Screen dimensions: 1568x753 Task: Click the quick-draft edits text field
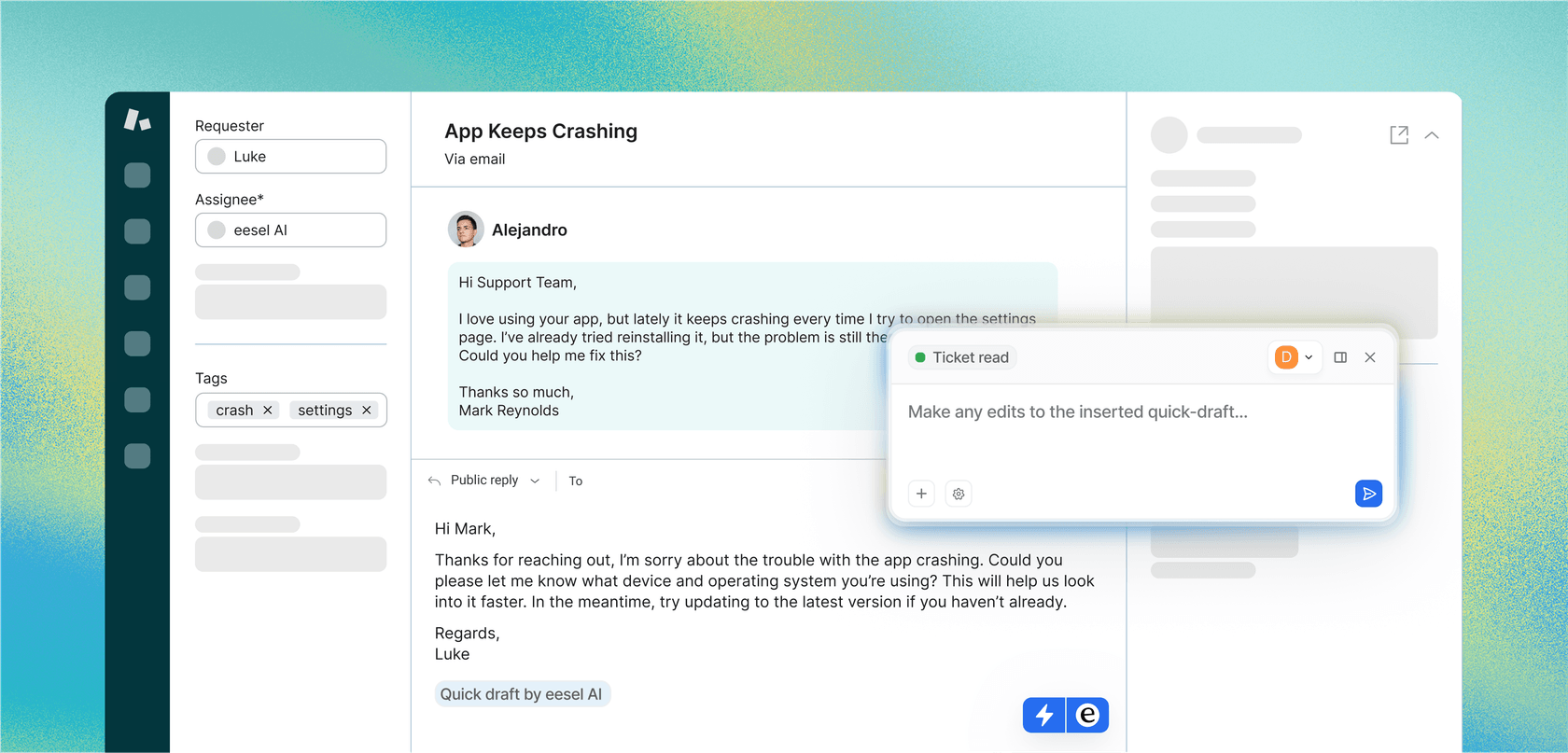(1139, 429)
